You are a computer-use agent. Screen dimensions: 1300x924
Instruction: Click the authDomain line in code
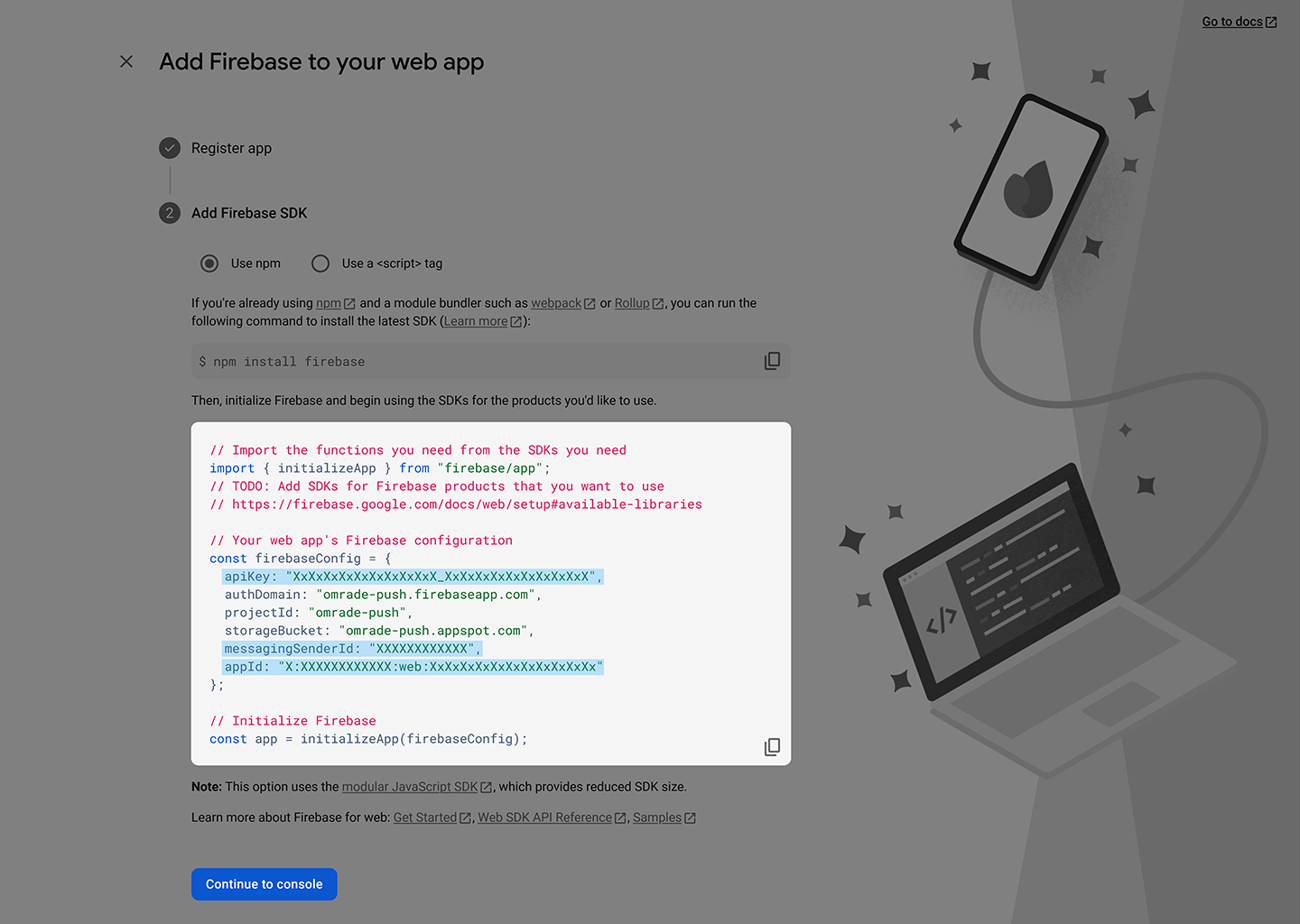[x=383, y=595]
